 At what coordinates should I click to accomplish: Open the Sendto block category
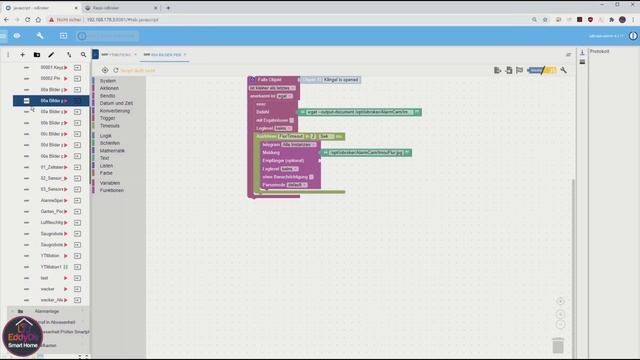[107, 96]
